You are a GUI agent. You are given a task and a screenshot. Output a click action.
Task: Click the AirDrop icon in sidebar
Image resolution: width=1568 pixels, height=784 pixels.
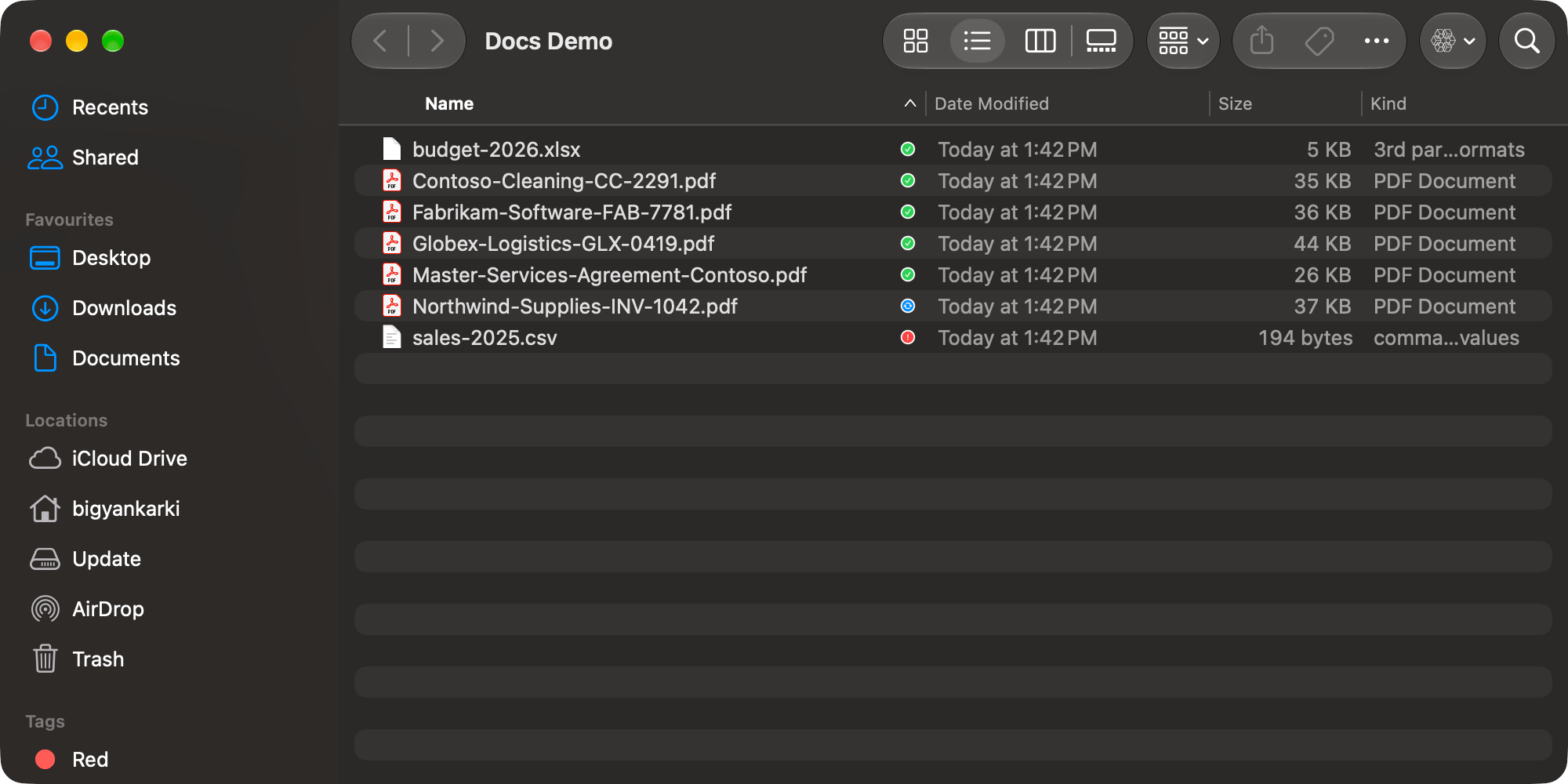pyautogui.click(x=45, y=609)
